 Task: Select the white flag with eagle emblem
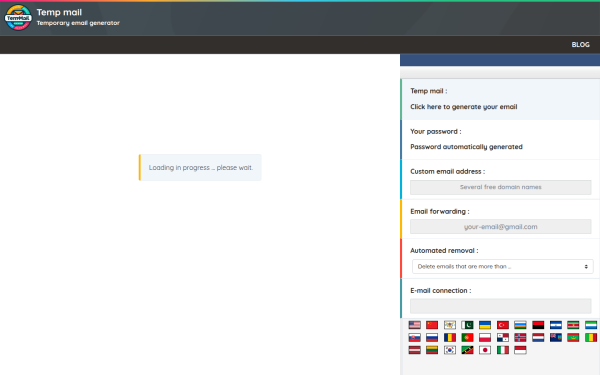click(x=450, y=325)
